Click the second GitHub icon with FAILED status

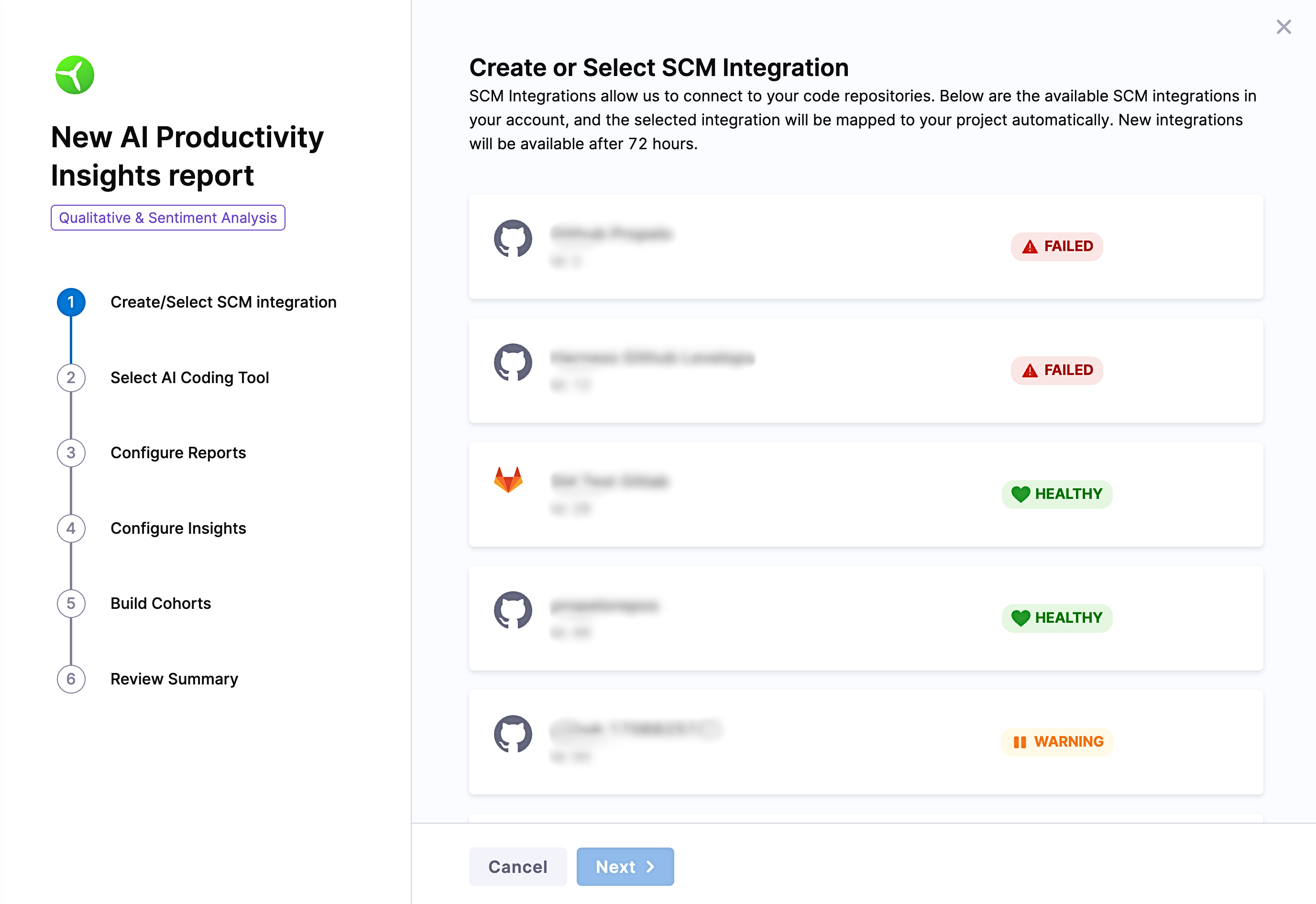pos(513,363)
